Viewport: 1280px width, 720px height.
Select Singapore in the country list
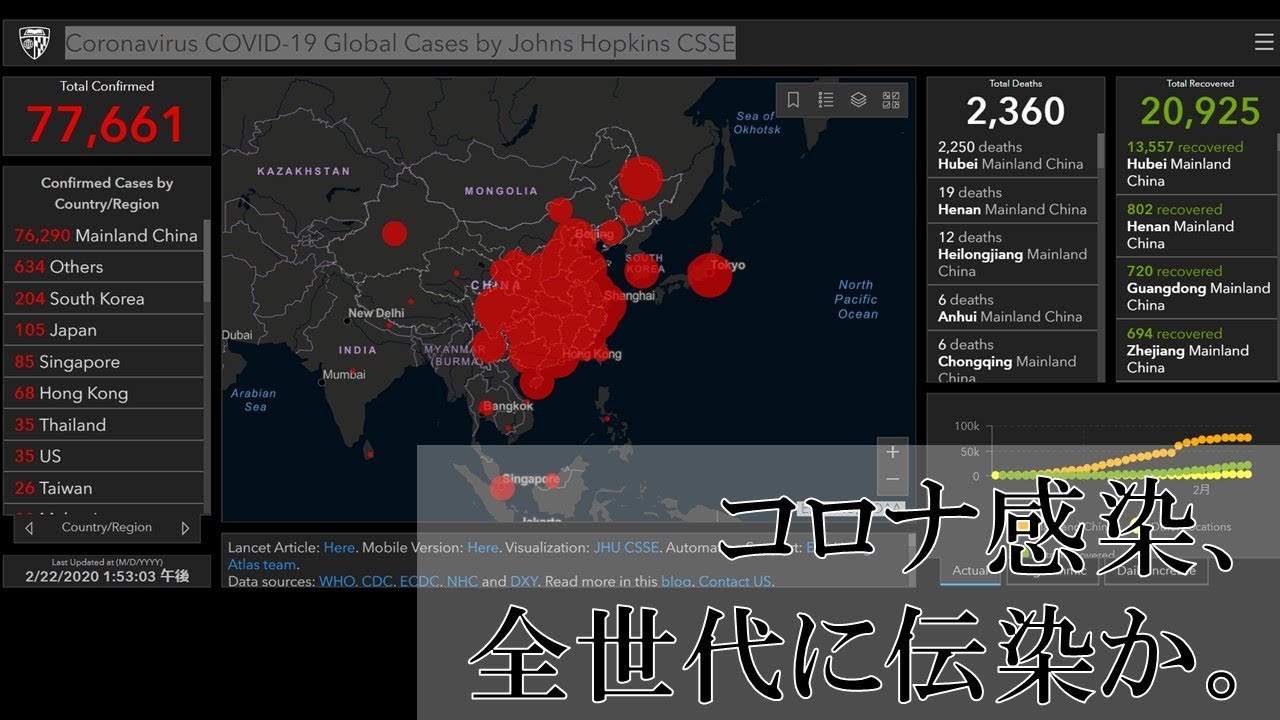[106, 362]
